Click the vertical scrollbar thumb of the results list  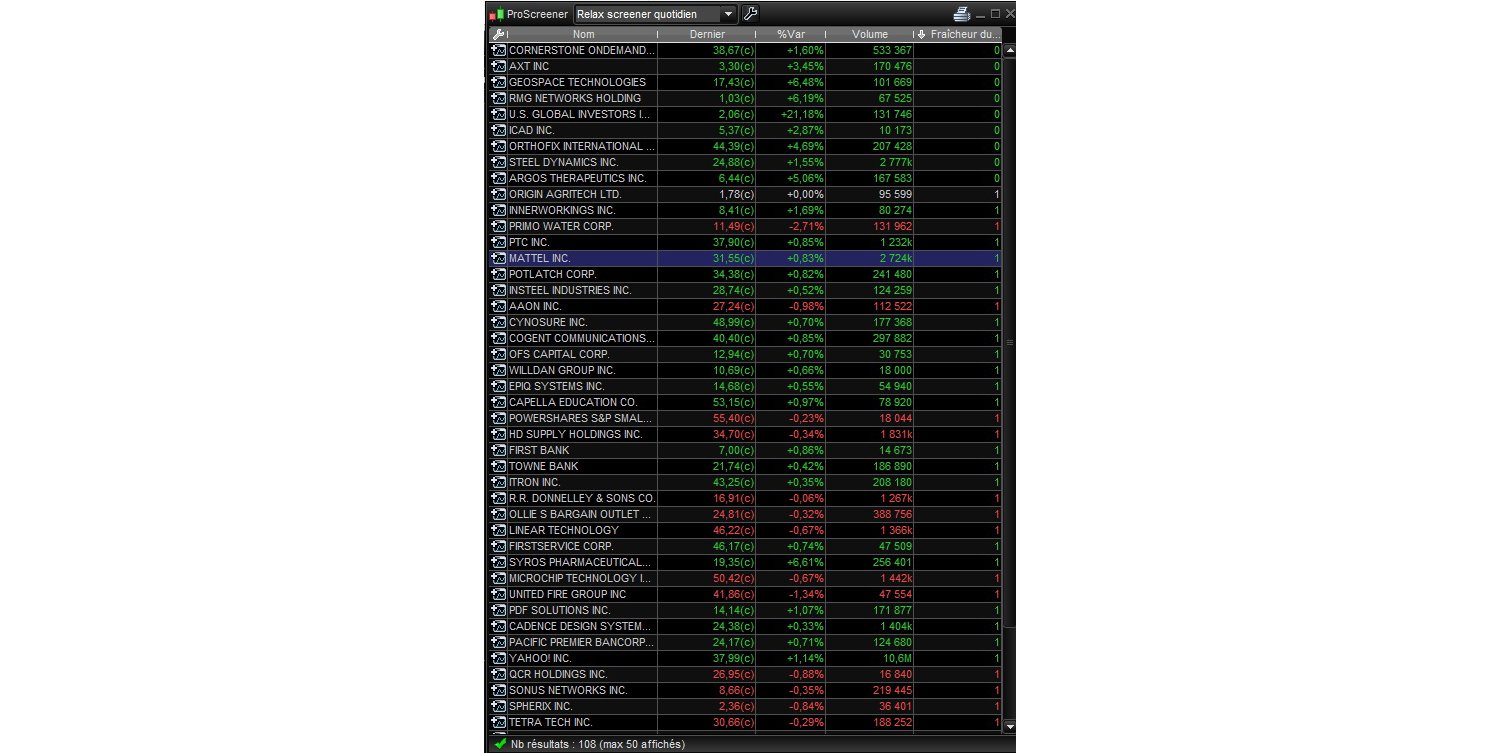click(1009, 342)
